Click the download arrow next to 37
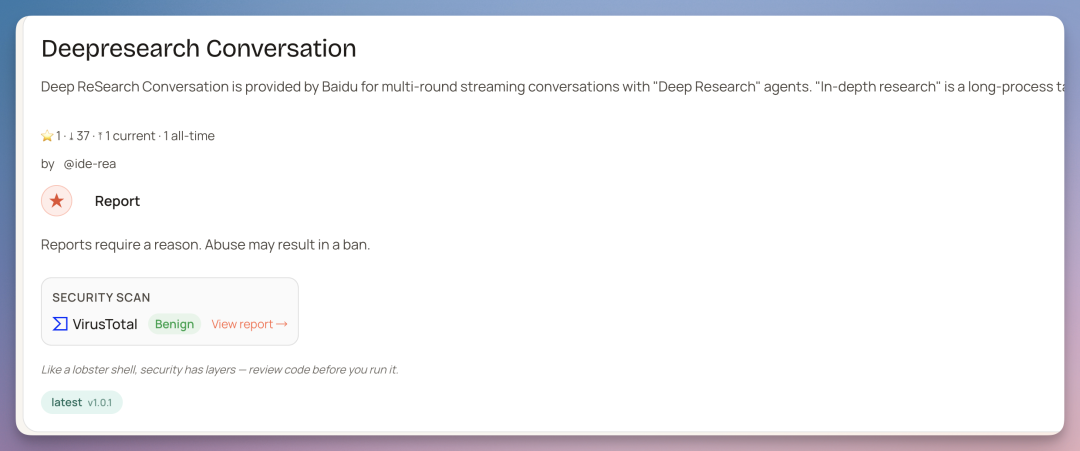1080x451 pixels. click(72, 136)
